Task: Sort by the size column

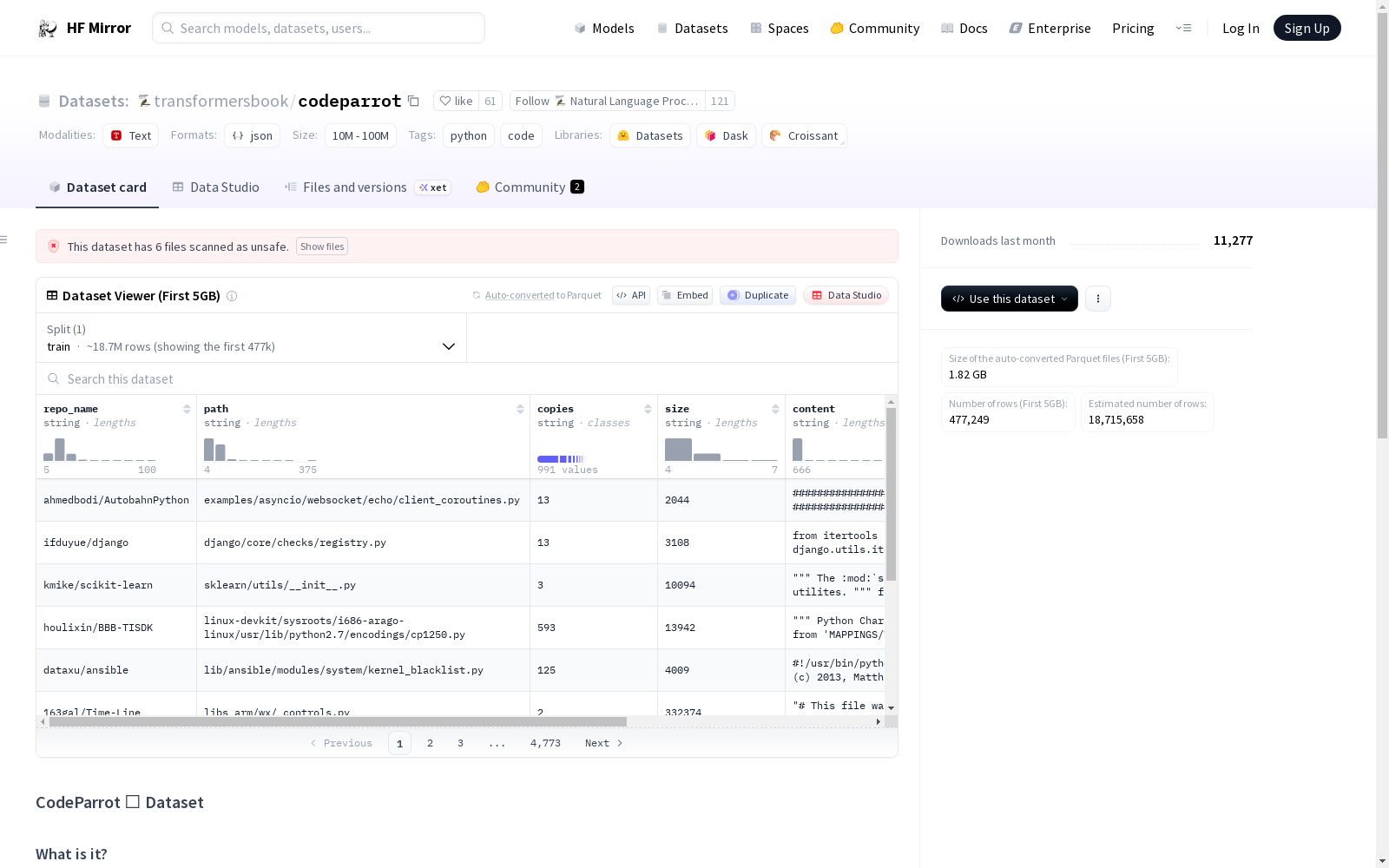Action: click(775, 409)
